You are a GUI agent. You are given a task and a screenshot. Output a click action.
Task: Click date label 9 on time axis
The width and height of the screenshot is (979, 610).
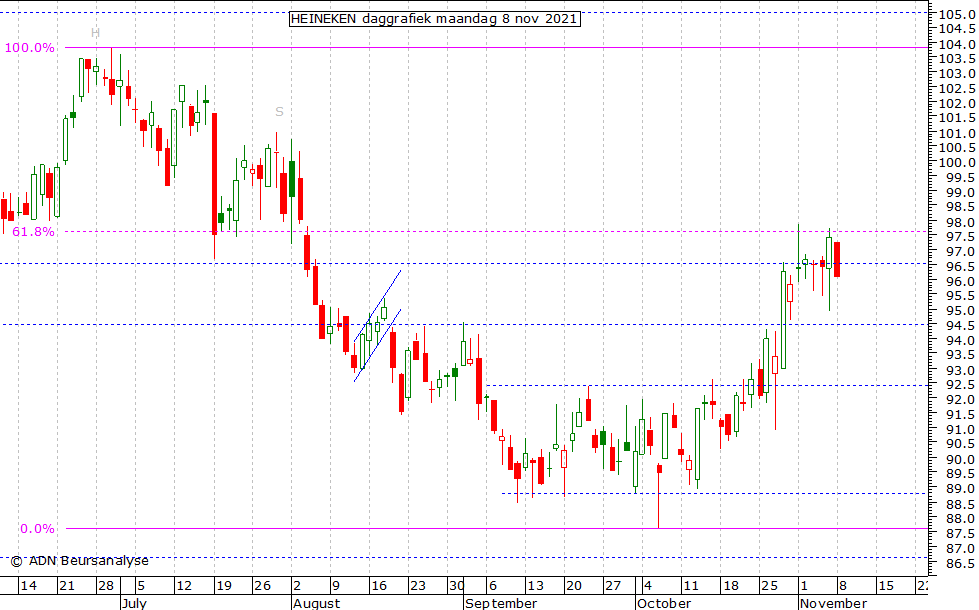(335, 586)
